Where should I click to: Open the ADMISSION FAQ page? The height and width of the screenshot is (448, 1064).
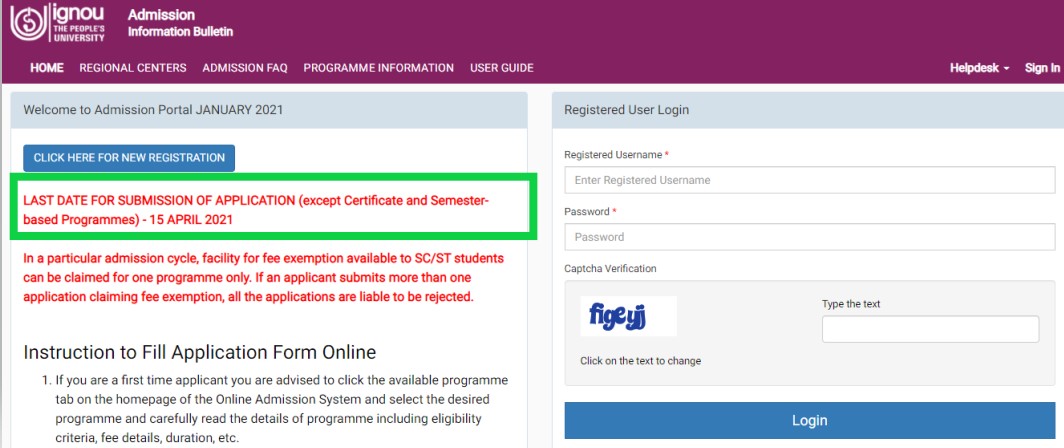point(245,68)
